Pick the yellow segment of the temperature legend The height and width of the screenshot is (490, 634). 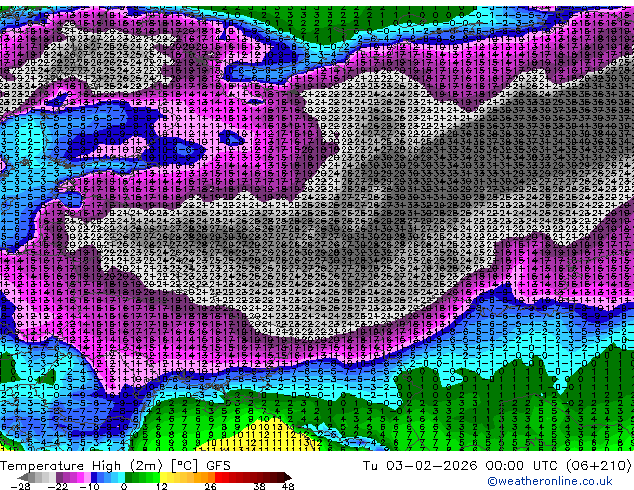164,477
